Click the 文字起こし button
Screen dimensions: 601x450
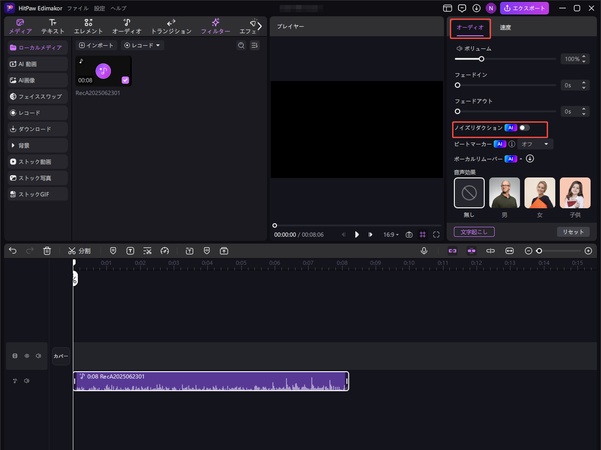coord(474,232)
